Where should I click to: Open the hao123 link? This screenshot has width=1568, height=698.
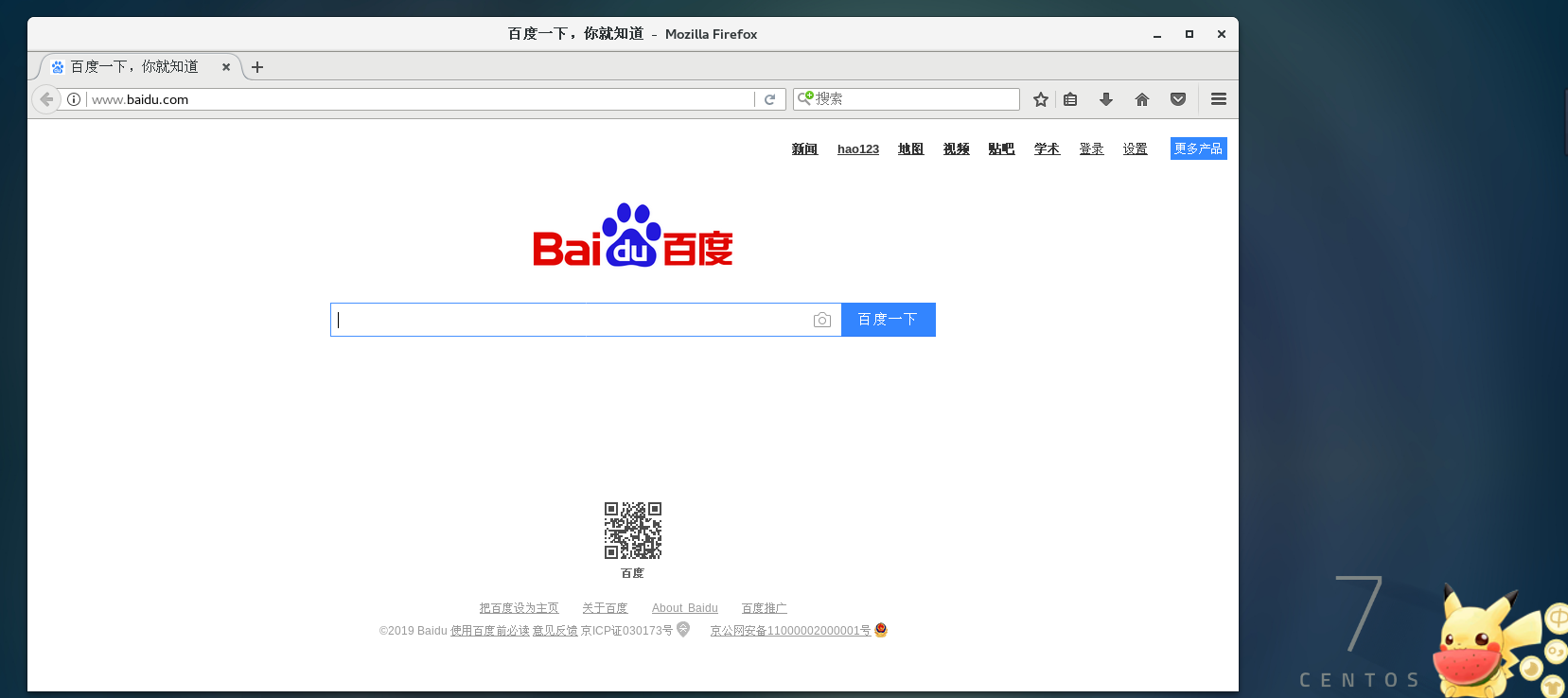point(858,149)
